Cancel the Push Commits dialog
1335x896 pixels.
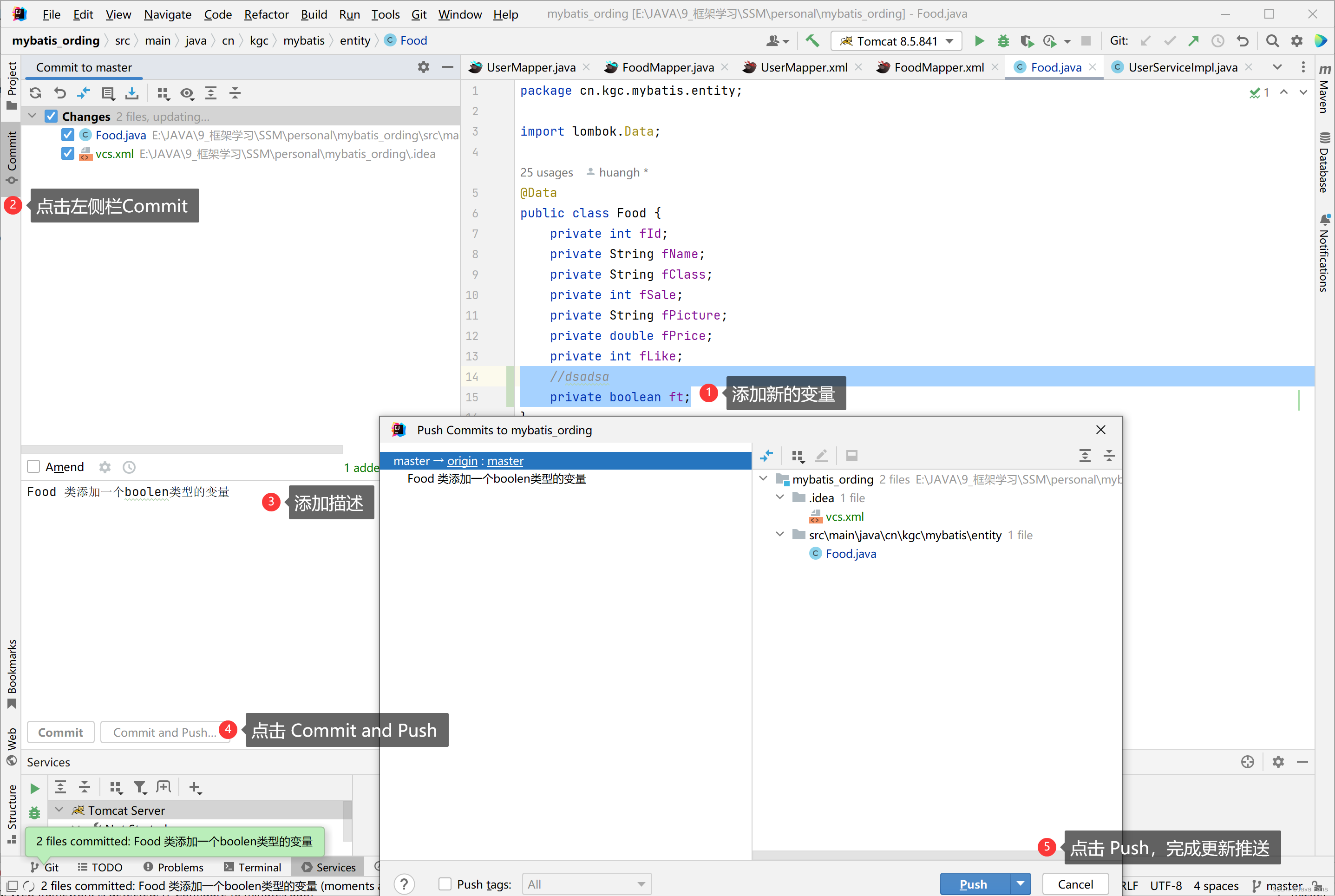point(1075,884)
